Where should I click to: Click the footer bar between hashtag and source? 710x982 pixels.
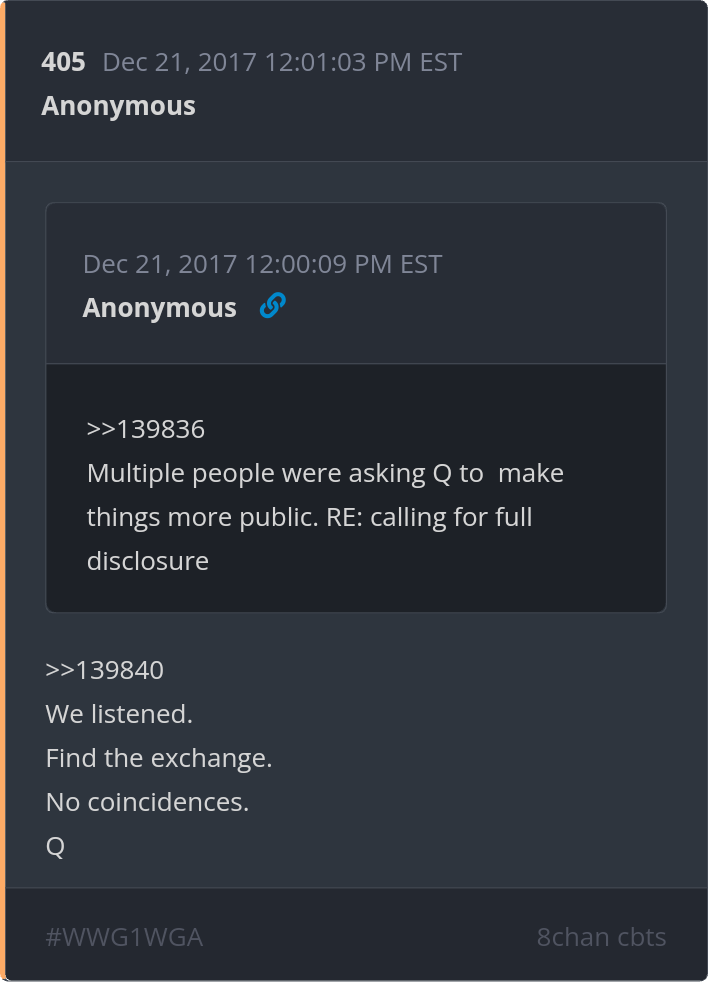coord(370,938)
